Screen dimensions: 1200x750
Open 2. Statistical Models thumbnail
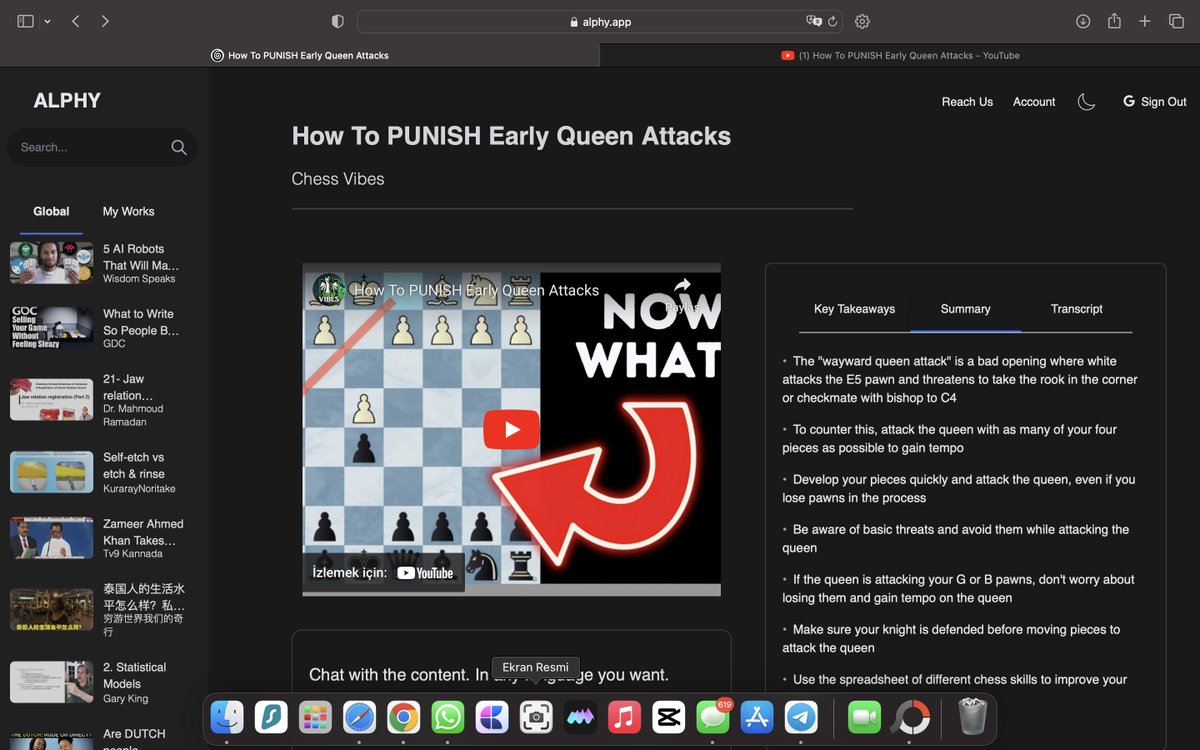(x=51, y=682)
